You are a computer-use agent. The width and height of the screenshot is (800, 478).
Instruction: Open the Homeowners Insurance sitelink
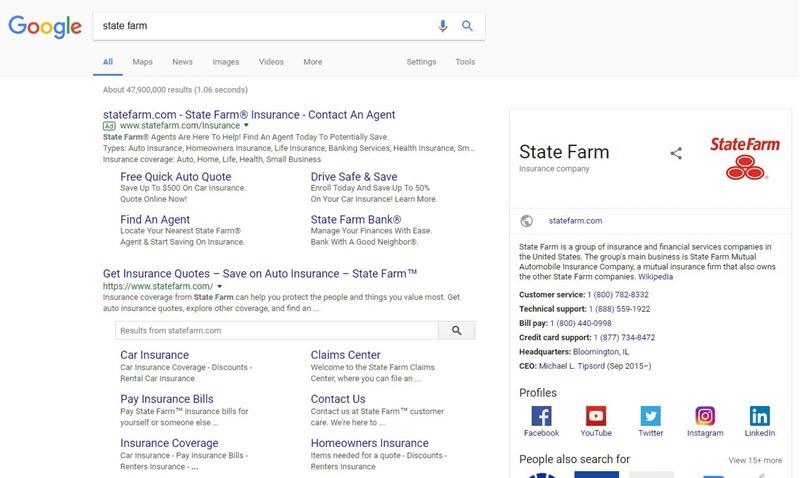click(369, 443)
